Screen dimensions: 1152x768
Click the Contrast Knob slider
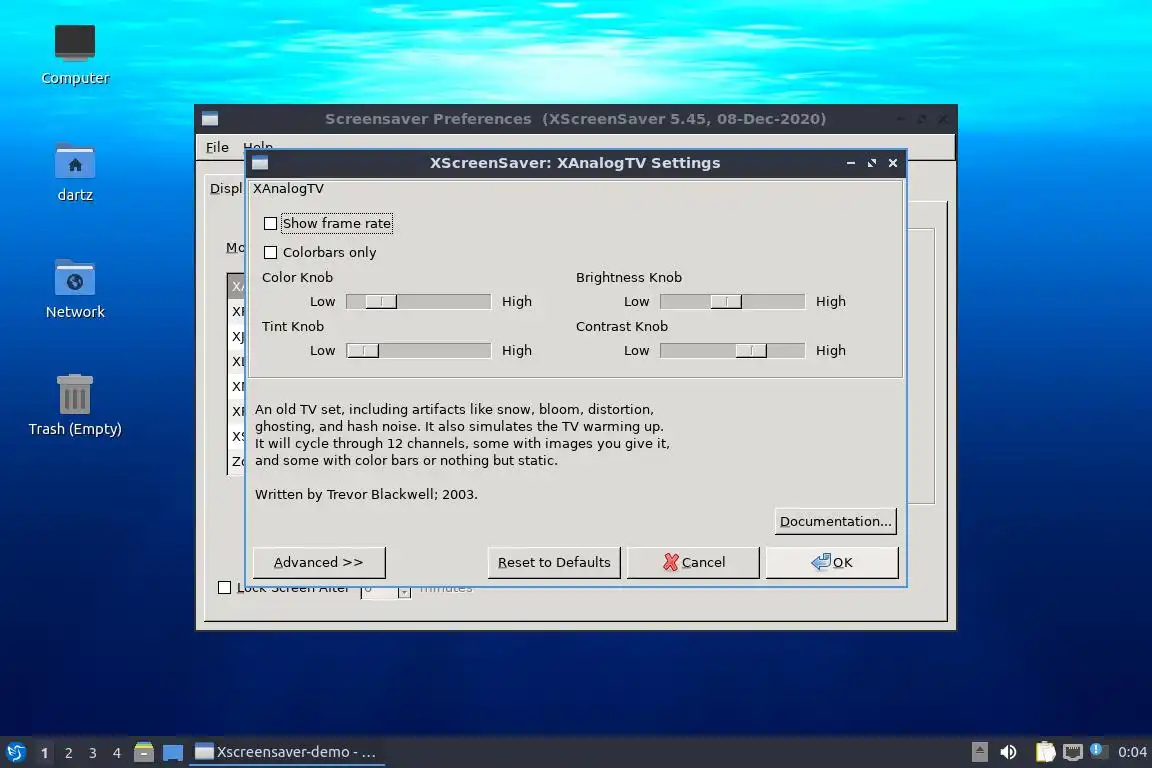[732, 351]
